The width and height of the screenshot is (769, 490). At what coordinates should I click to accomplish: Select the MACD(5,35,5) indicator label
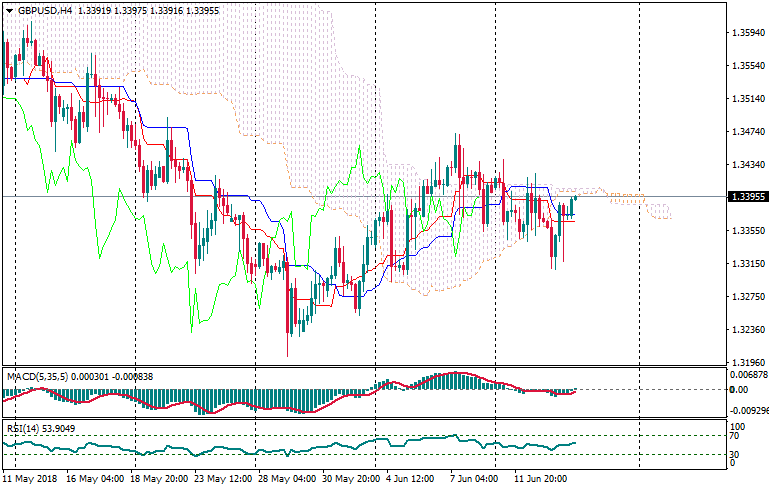36,376
